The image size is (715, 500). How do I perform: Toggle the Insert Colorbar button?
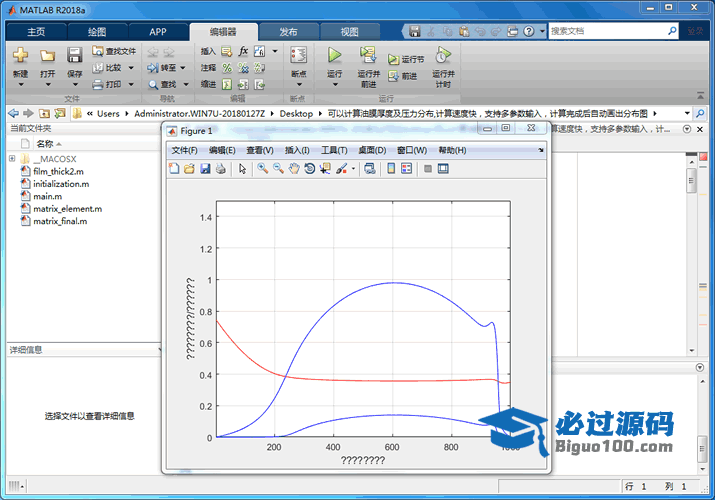click(391, 169)
